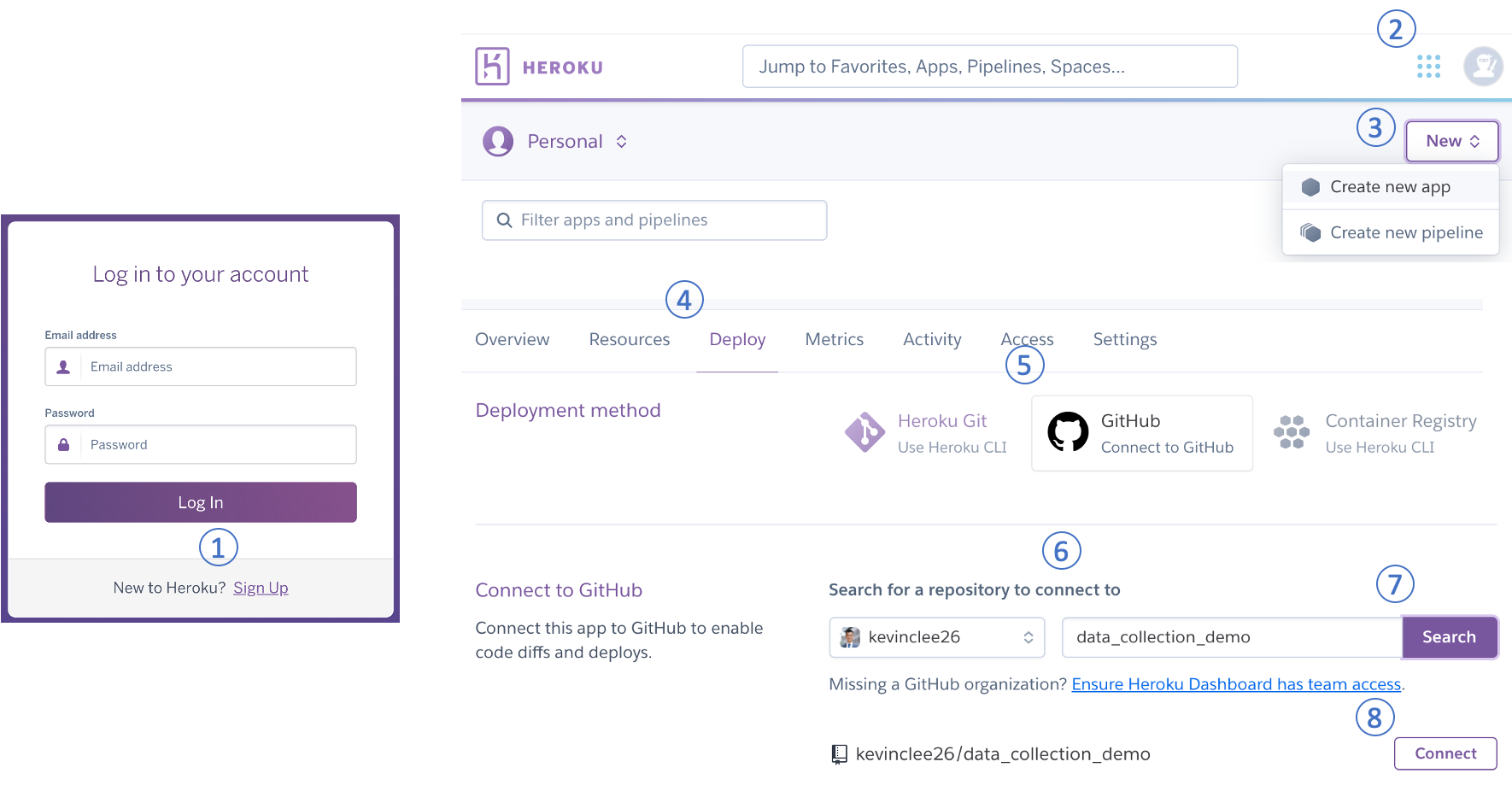Focus the Jump to Favorites search field

pos(990,67)
